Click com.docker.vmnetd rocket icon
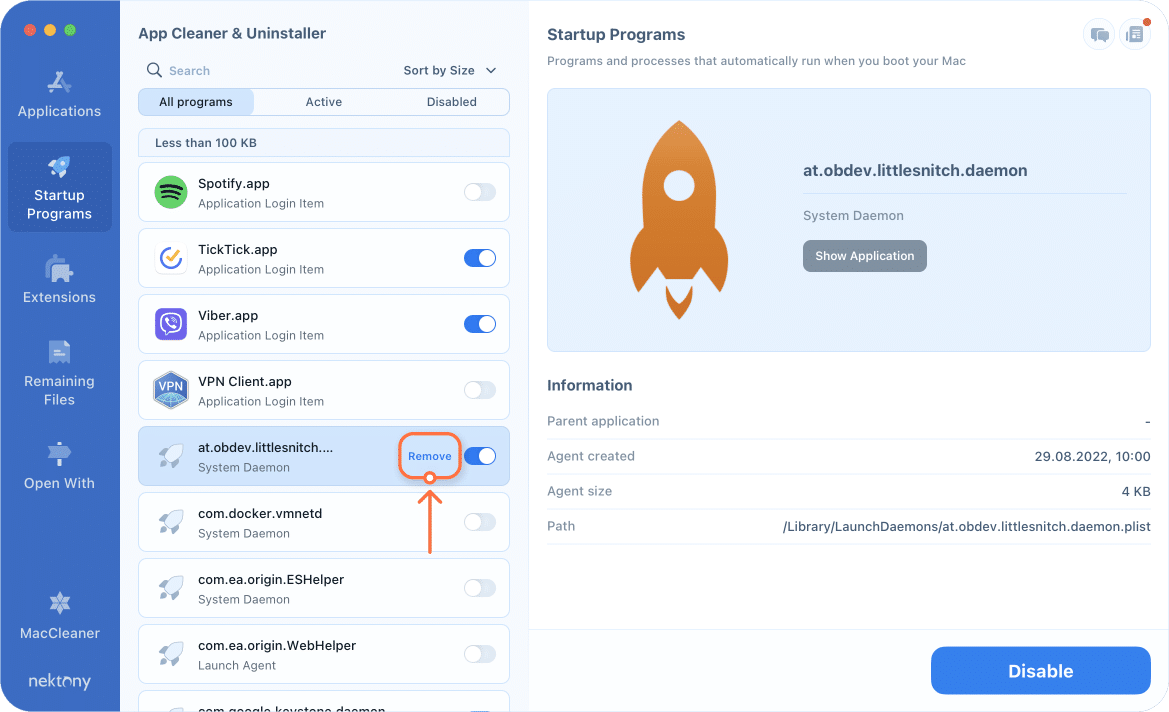Viewport: 1169px width, 712px height. [171, 522]
